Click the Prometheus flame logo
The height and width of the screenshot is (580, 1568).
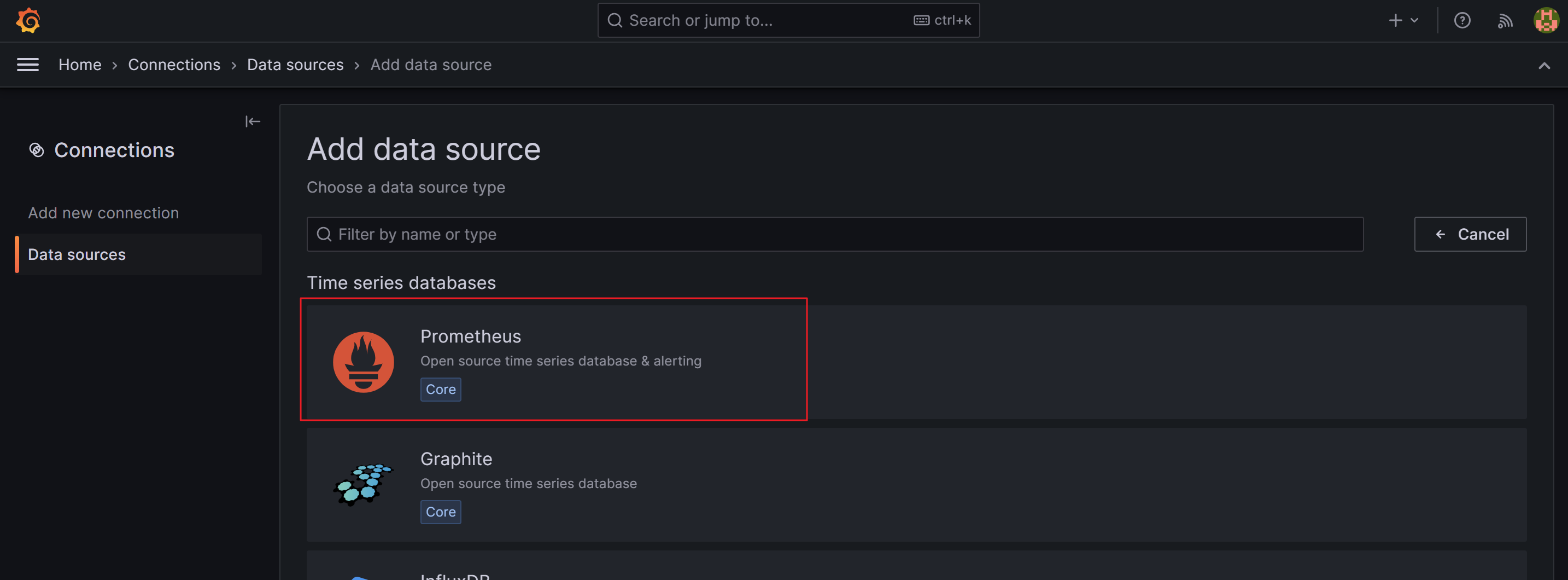click(364, 362)
